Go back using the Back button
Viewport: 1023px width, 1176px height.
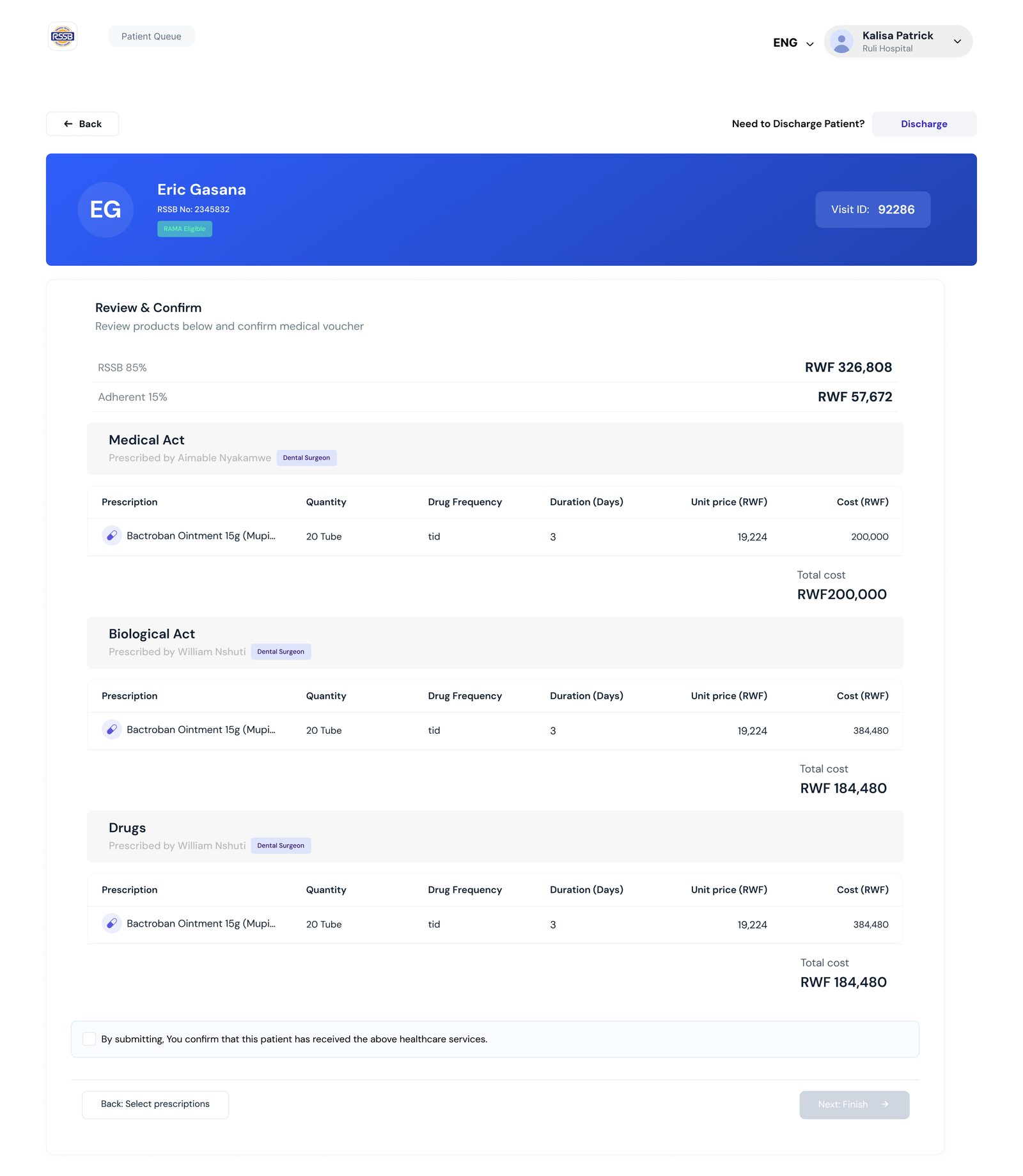[82, 124]
